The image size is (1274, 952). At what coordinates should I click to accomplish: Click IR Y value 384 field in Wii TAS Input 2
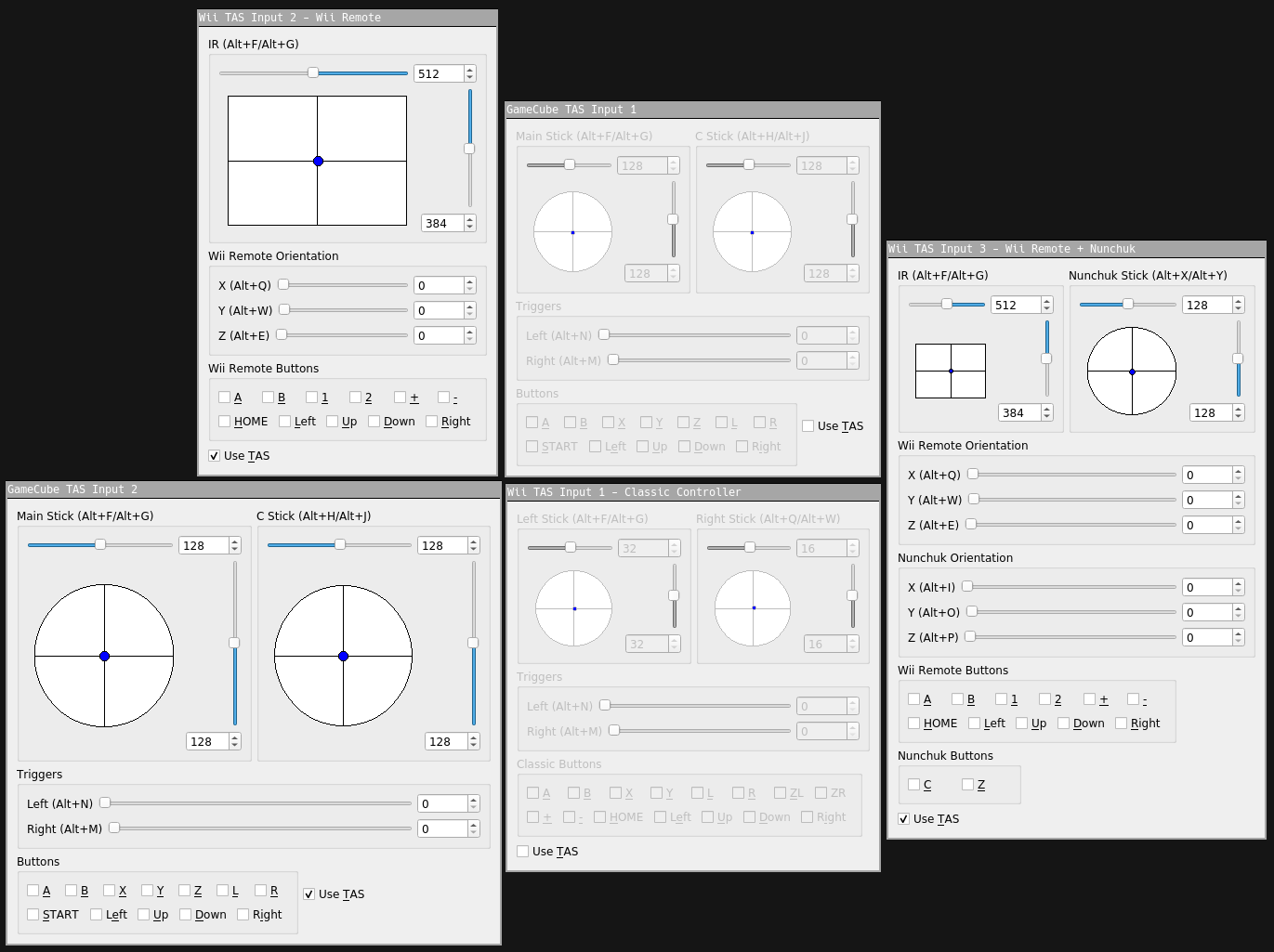(449, 223)
